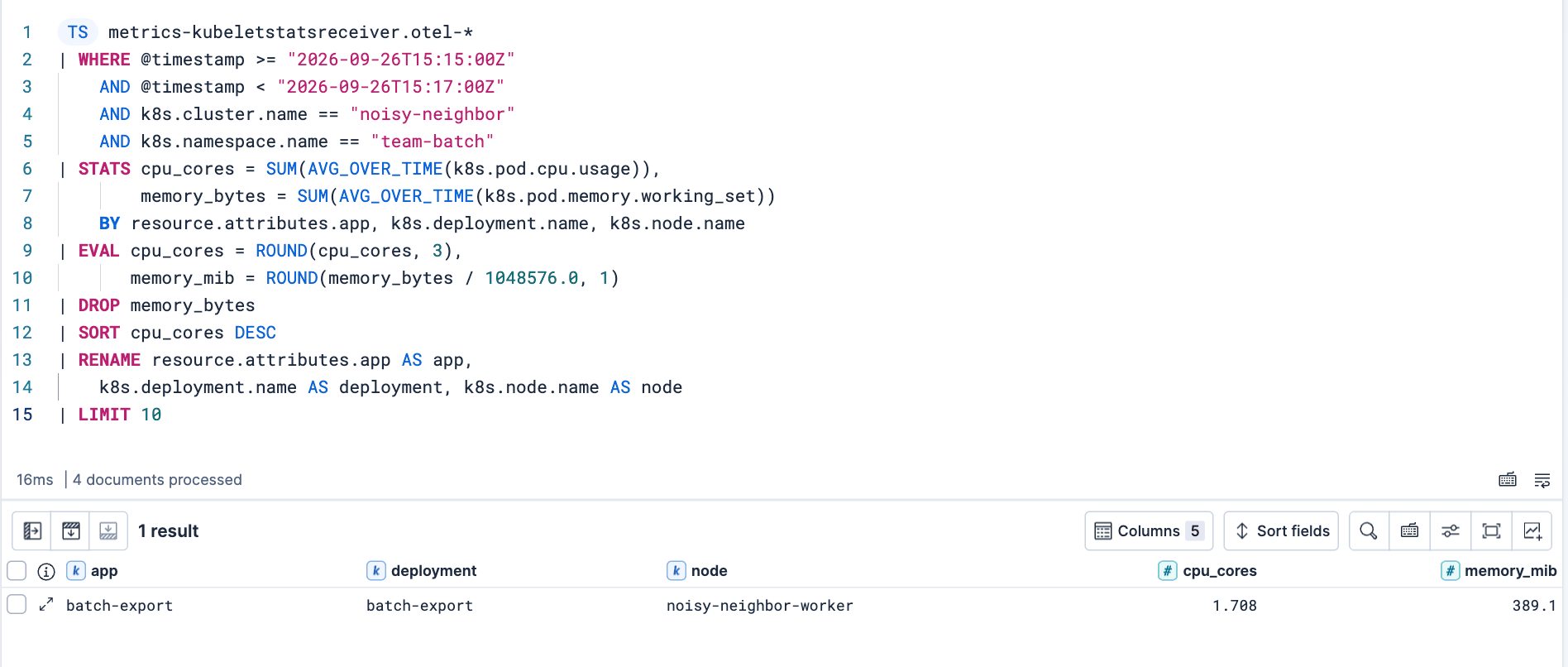Click the memory_mib column header
Screen dimensions: 1568x667
tap(1510, 571)
